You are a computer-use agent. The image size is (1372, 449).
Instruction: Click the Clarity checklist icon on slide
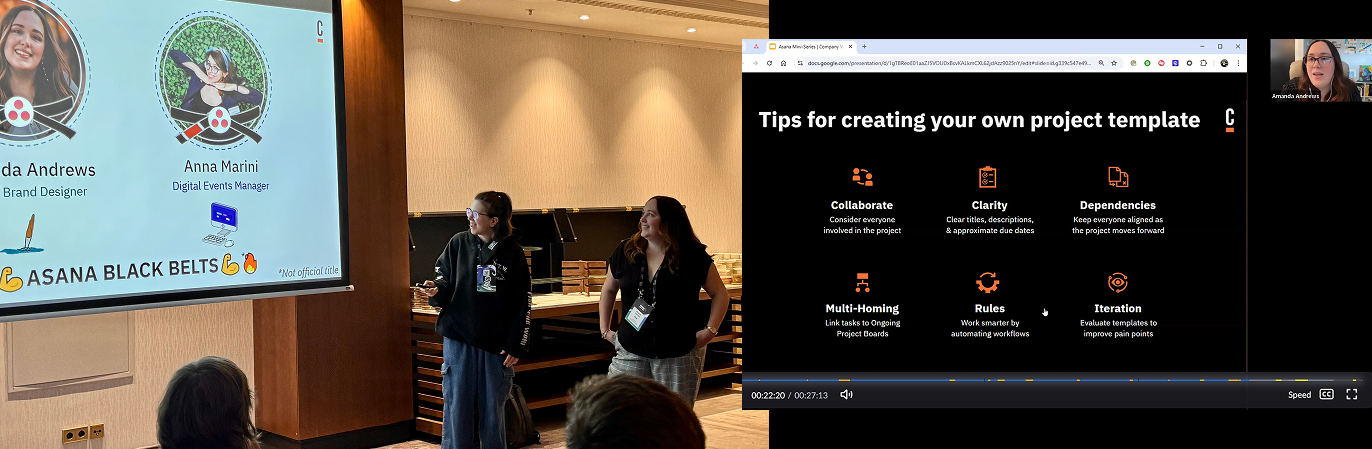[988, 177]
